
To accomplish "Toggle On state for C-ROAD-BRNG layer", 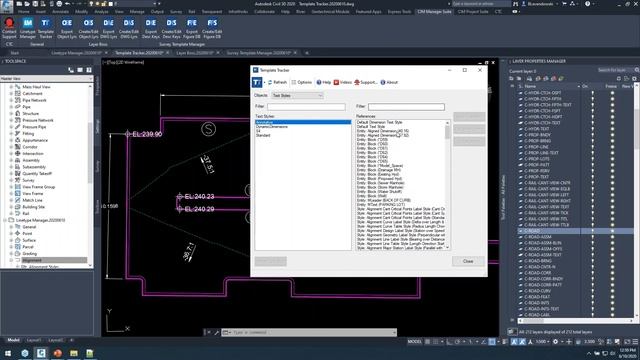I will [x=593, y=261].
